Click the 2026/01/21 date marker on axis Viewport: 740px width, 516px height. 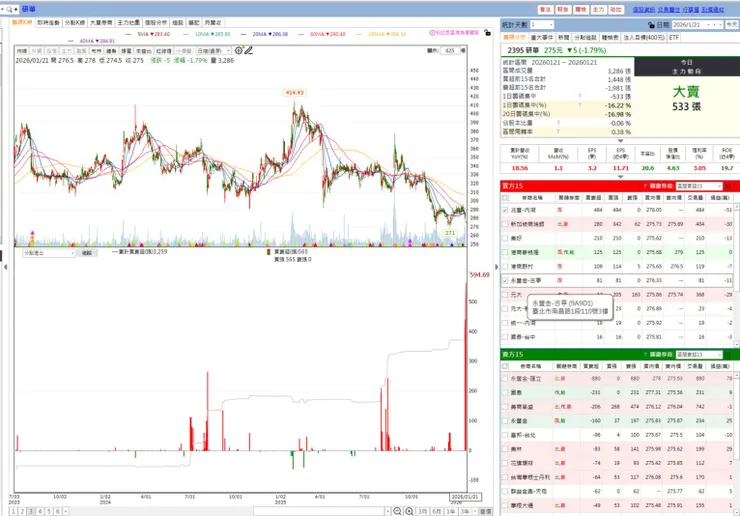(x=465, y=497)
